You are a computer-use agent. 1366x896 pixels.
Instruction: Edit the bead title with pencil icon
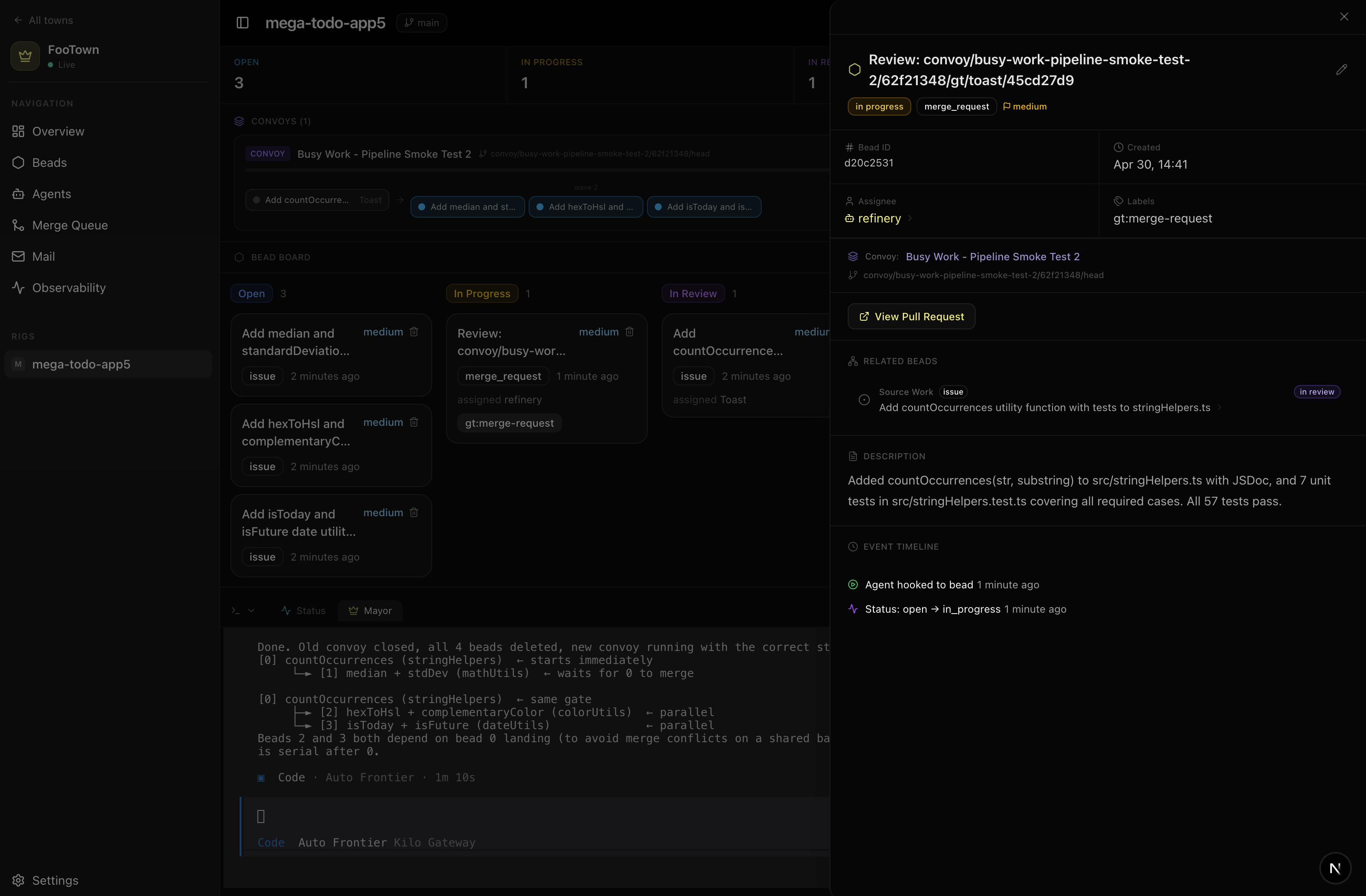pos(1341,70)
